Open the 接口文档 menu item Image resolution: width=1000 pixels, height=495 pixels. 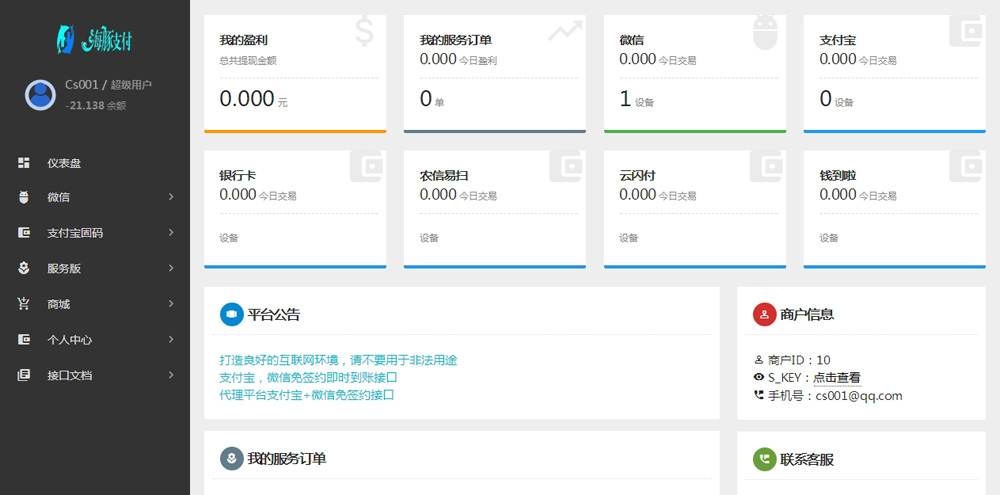pos(70,376)
